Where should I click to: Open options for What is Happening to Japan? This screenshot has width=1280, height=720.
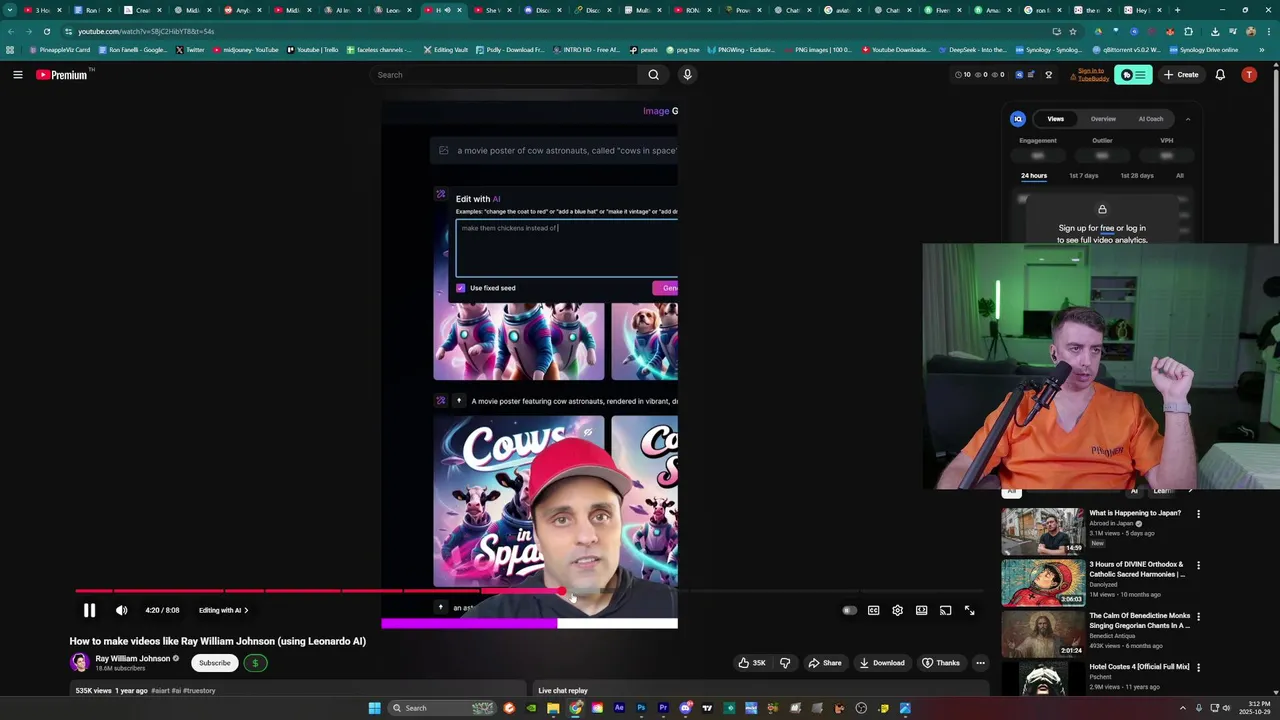click(1198, 514)
